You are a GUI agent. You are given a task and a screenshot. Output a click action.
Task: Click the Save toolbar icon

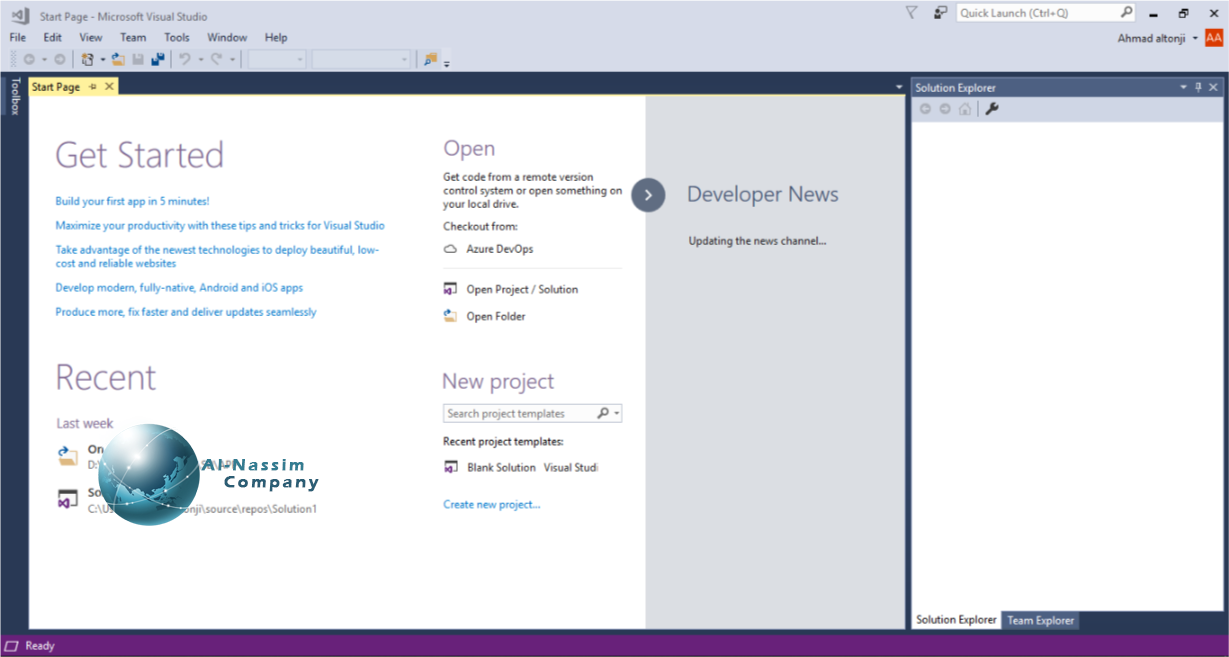[x=138, y=60]
